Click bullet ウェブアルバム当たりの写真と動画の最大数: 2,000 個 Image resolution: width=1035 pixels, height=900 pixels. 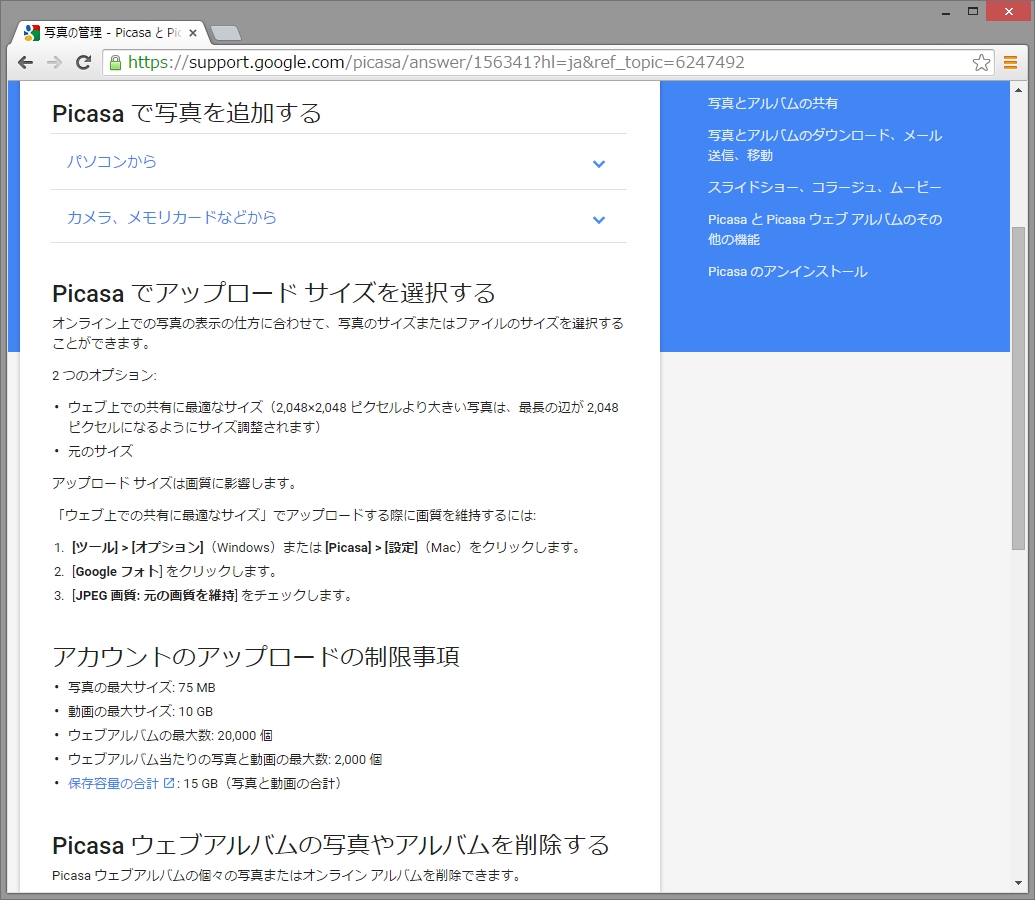[225, 759]
